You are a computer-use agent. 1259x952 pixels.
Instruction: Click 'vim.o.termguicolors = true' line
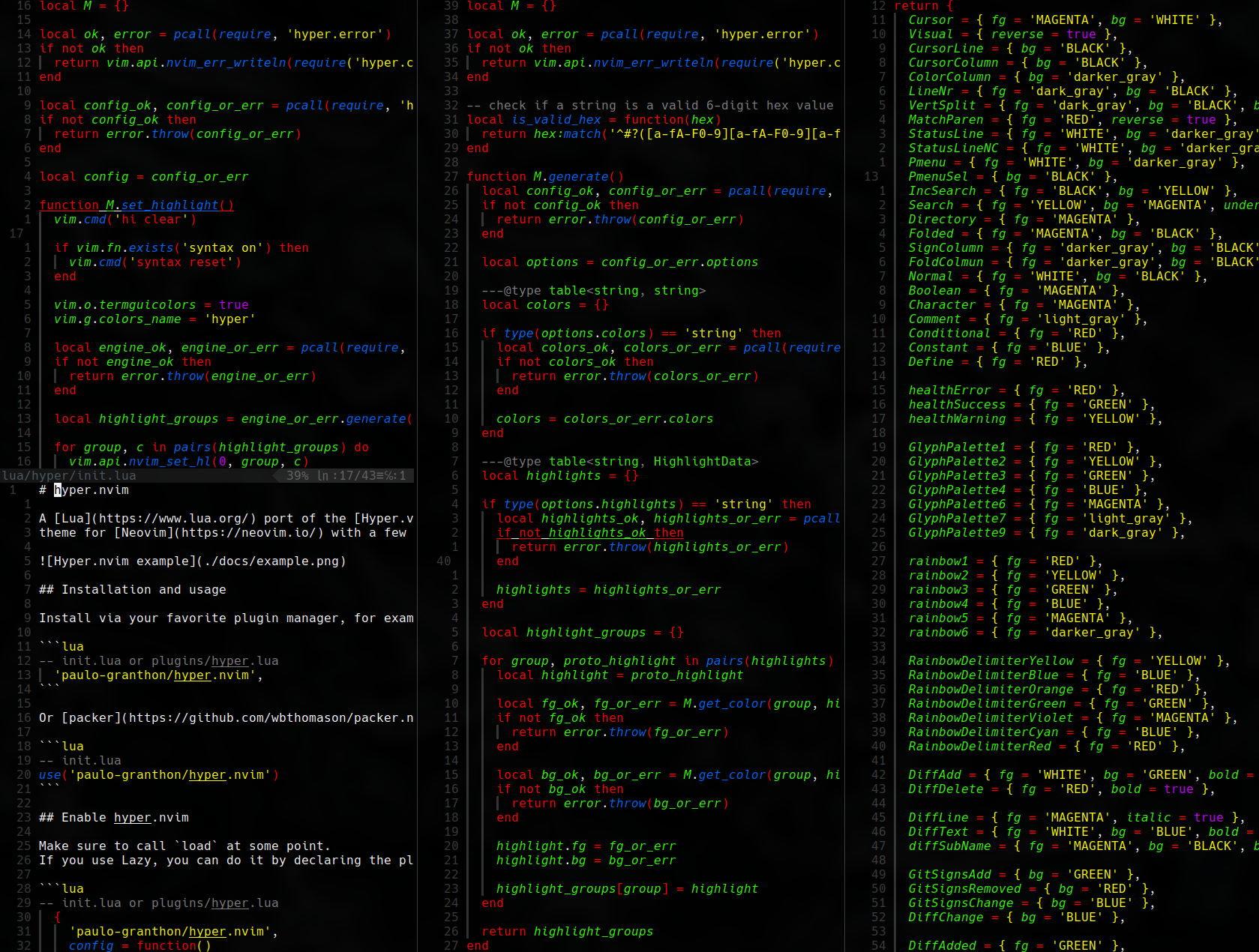click(x=151, y=304)
